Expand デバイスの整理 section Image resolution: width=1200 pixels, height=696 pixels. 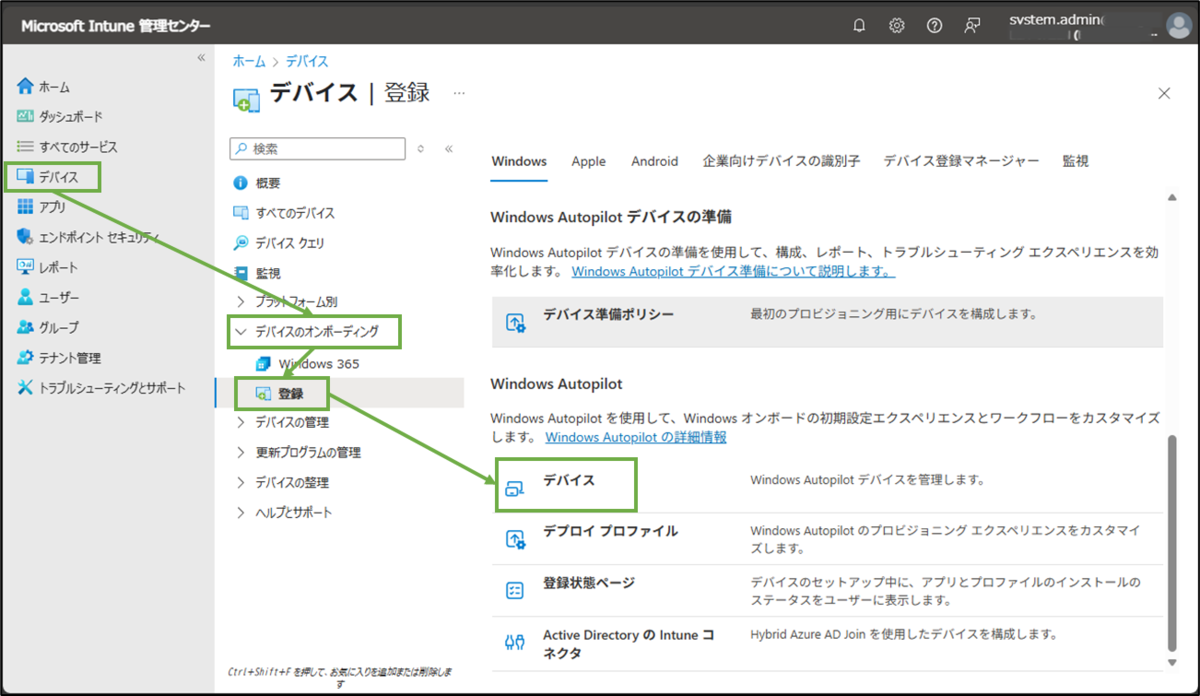(240, 482)
